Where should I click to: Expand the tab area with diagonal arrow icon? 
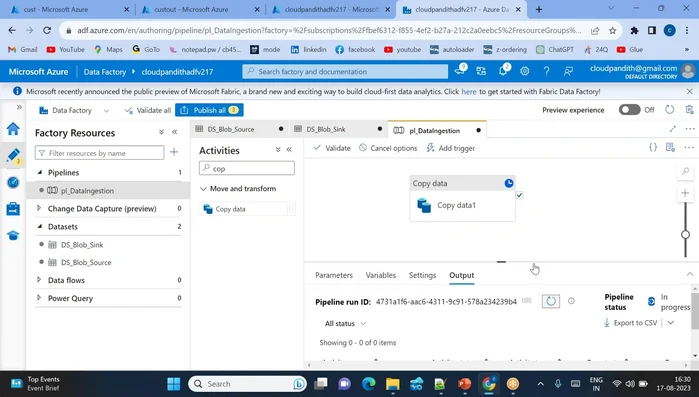pyautogui.click(x=673, y=129)
